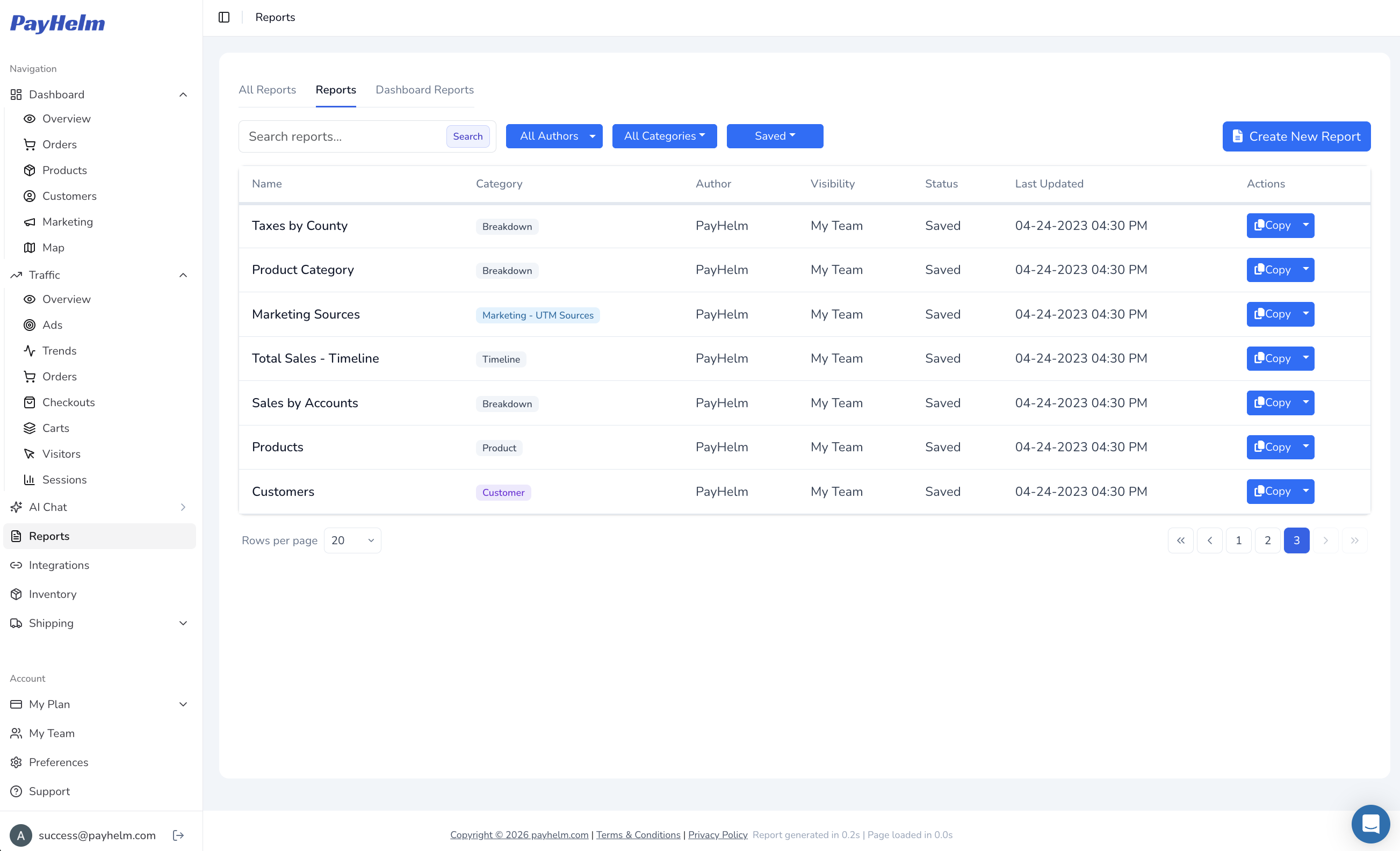The image size is (1400, 851).
Task: Open the All Categories dropdown
Action: 664,136
